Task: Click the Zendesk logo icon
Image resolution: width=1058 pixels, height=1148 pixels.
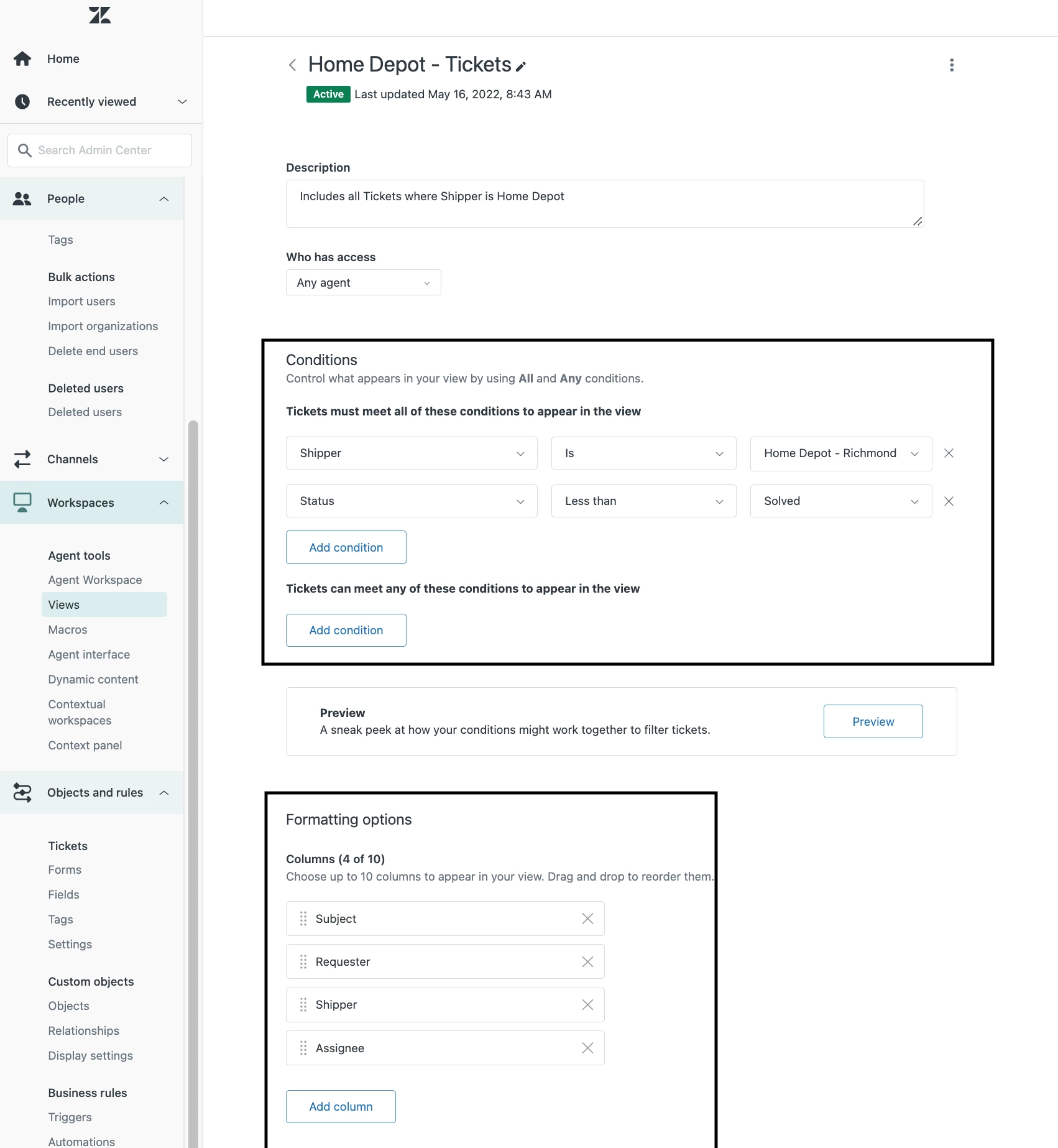Action: pos(99,15)
